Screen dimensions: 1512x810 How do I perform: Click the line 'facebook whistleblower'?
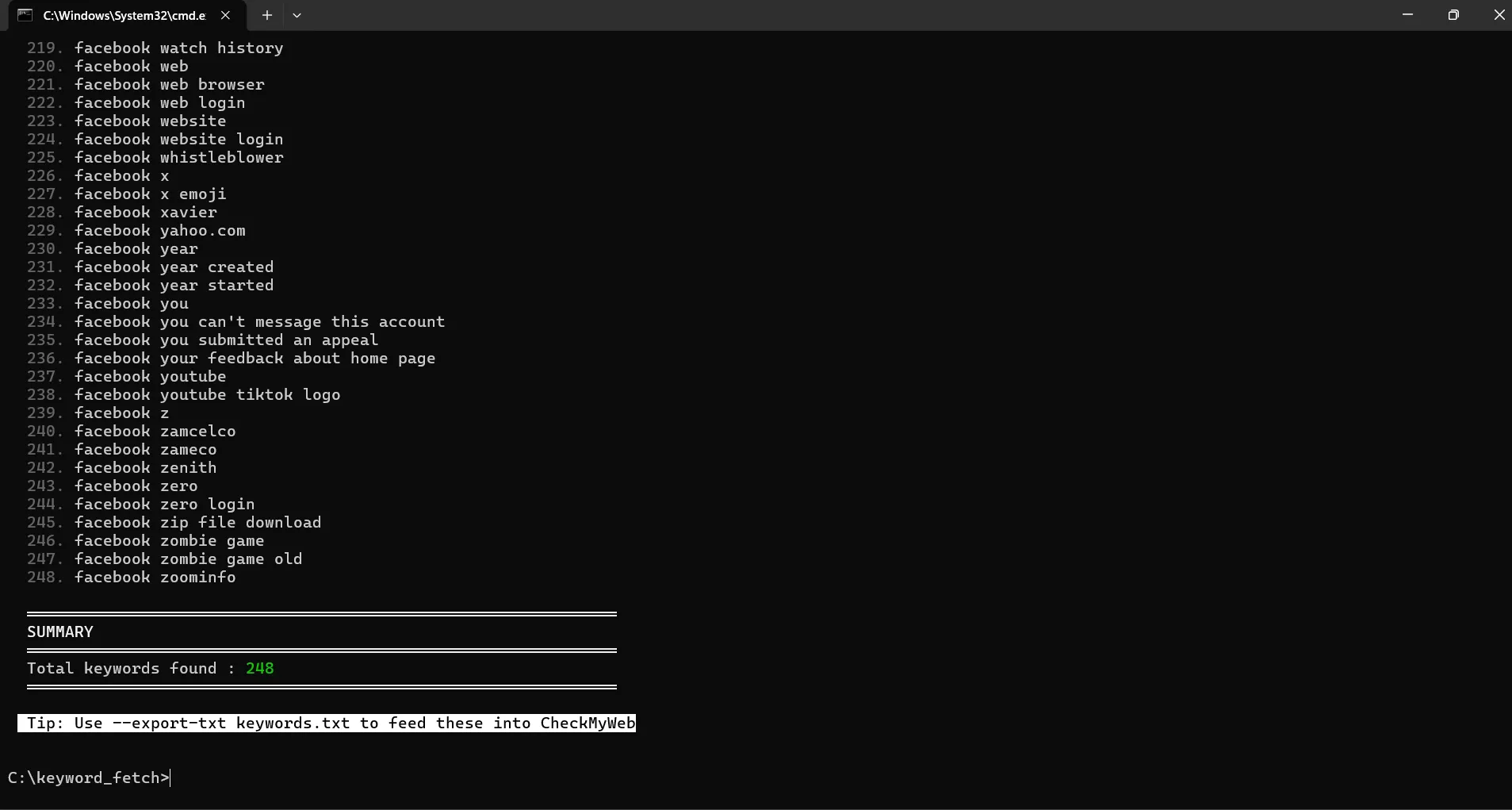click(179, 158)
